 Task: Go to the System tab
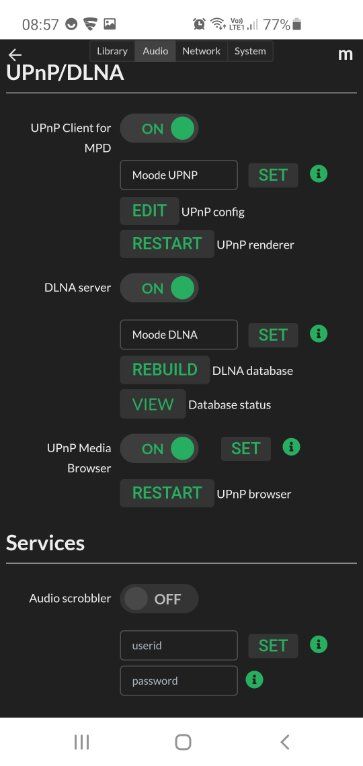[x=250, y=51]
